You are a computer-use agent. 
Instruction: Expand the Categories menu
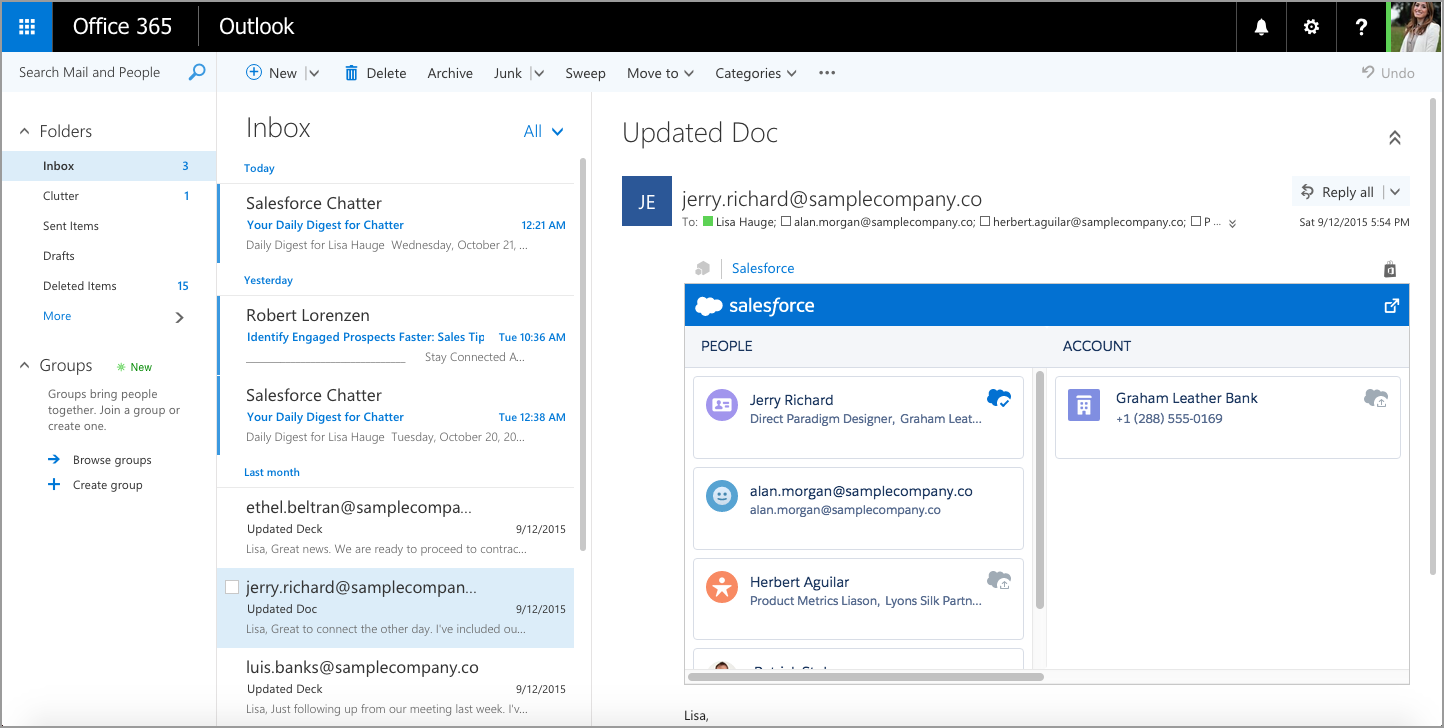[x=755, y=73]
